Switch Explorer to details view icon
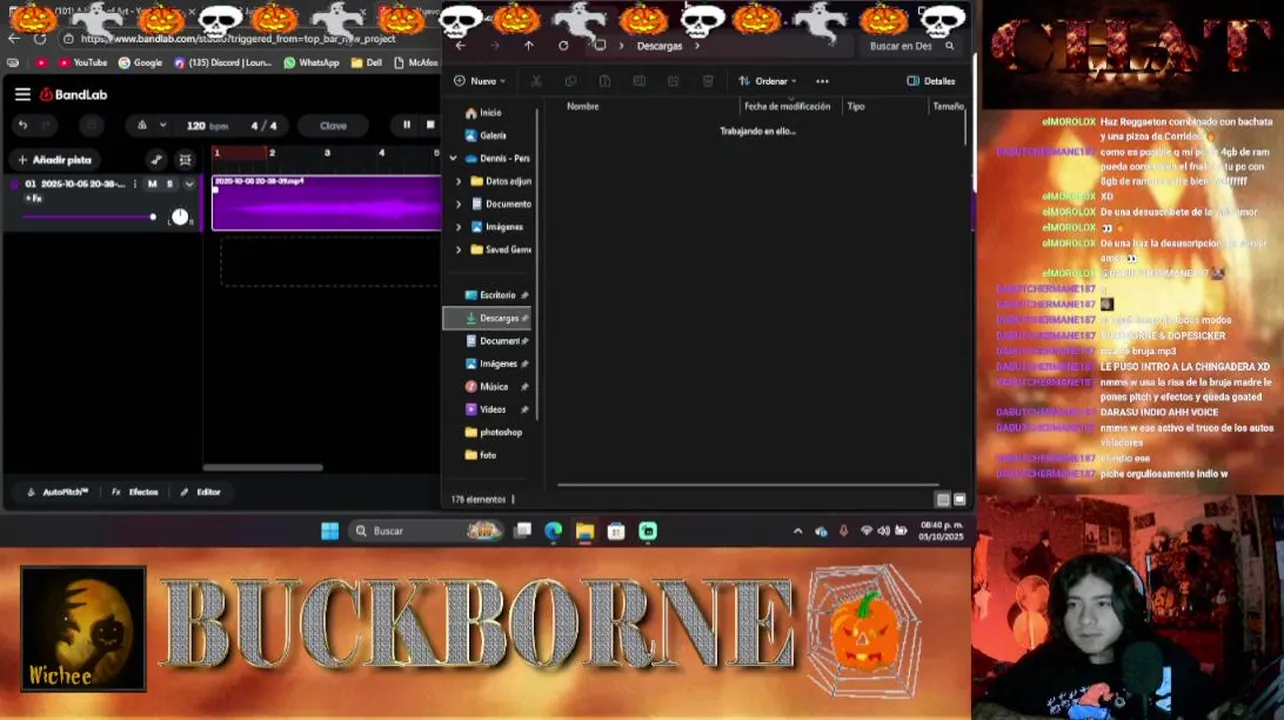1284x720 pixels. click(942, 499)
